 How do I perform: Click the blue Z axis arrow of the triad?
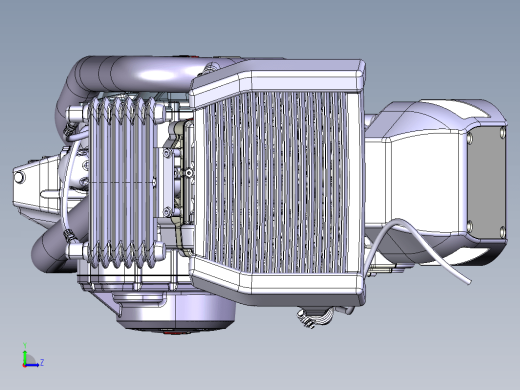32,365
